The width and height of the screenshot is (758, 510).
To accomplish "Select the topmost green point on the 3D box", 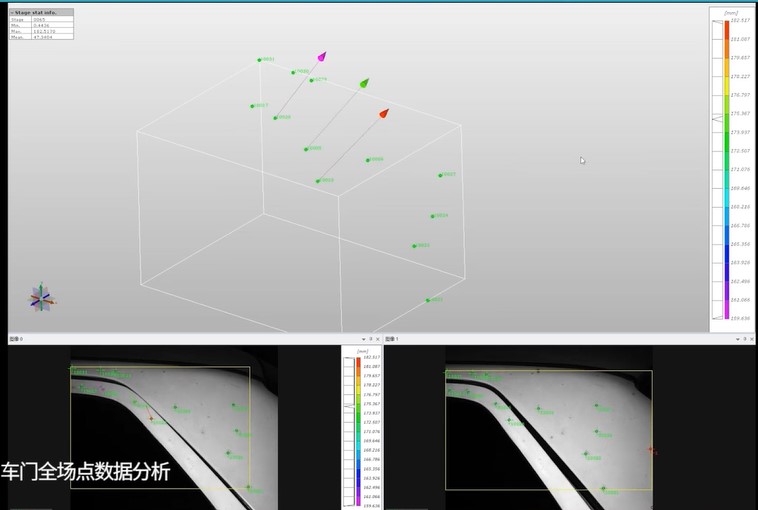I will (259, 60).
